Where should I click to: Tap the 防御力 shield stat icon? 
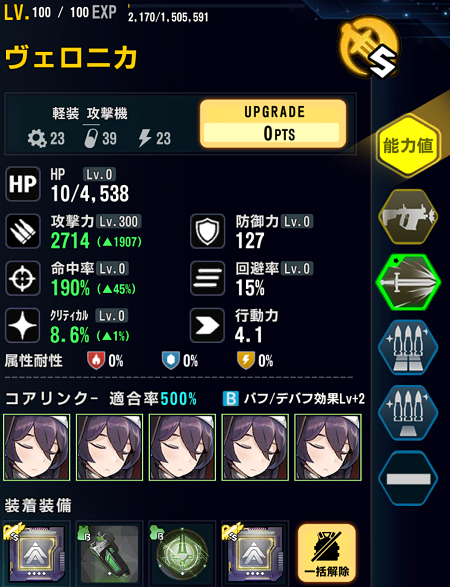(x=207, y=231)
